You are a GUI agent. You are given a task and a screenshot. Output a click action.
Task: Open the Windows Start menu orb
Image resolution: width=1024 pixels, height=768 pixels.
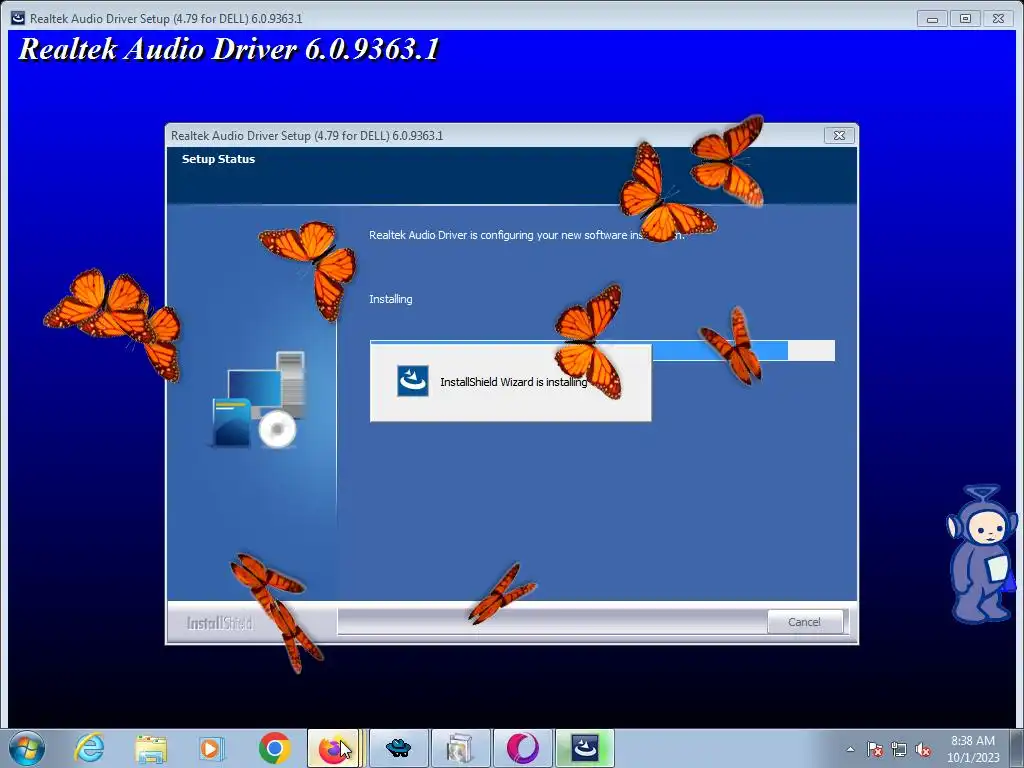(x=27, y=748)
